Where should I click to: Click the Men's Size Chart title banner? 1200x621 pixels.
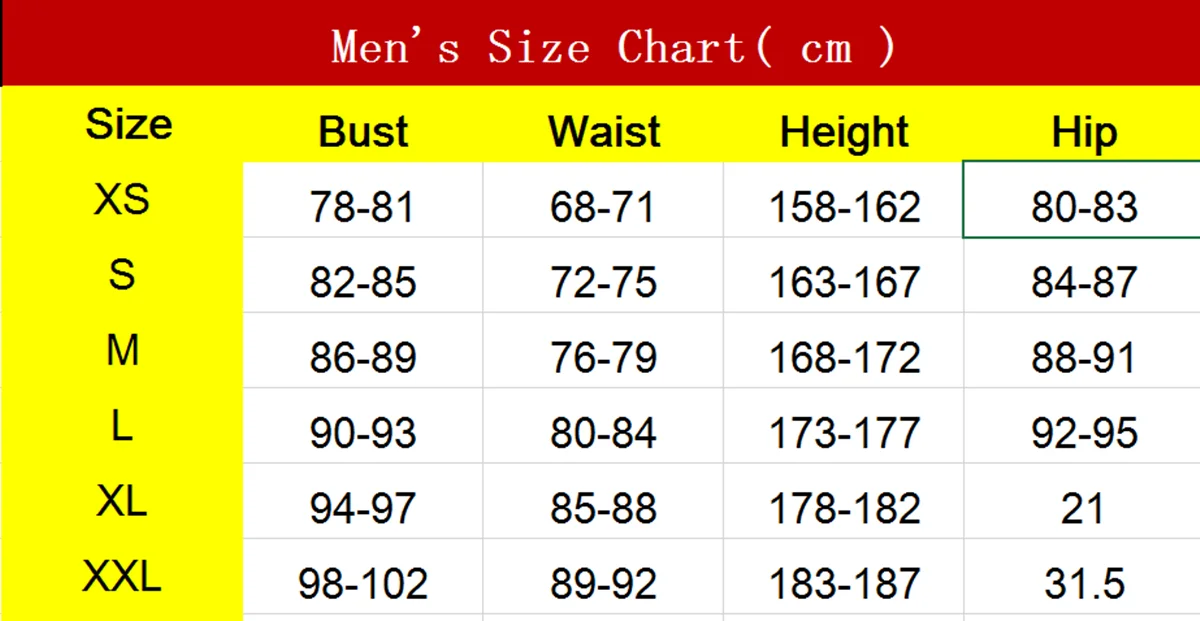click(600, 44)
